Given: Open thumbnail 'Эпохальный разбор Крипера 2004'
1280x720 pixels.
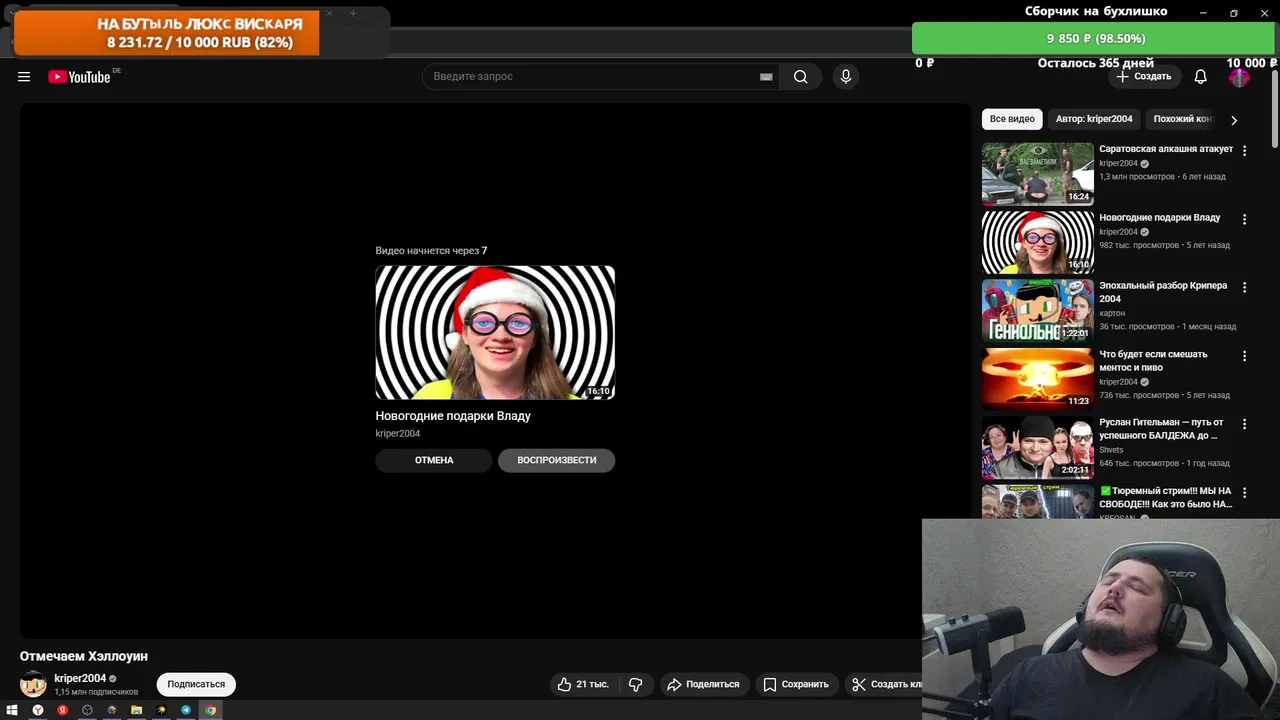Looking at the screenshot, I should tap(1038, 311).
